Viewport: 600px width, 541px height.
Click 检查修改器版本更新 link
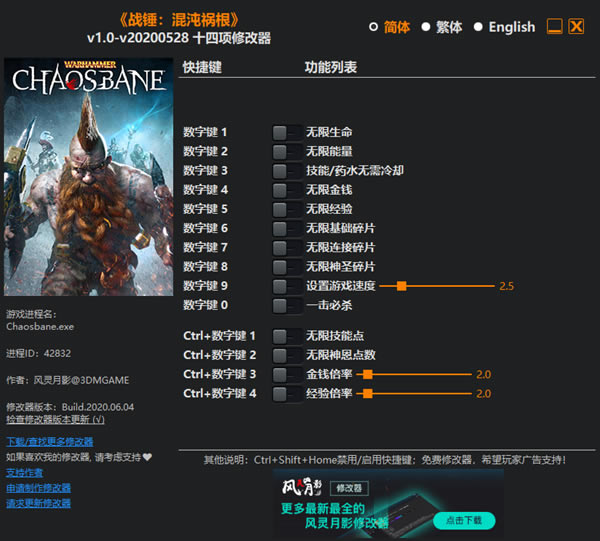pos(55,419)
